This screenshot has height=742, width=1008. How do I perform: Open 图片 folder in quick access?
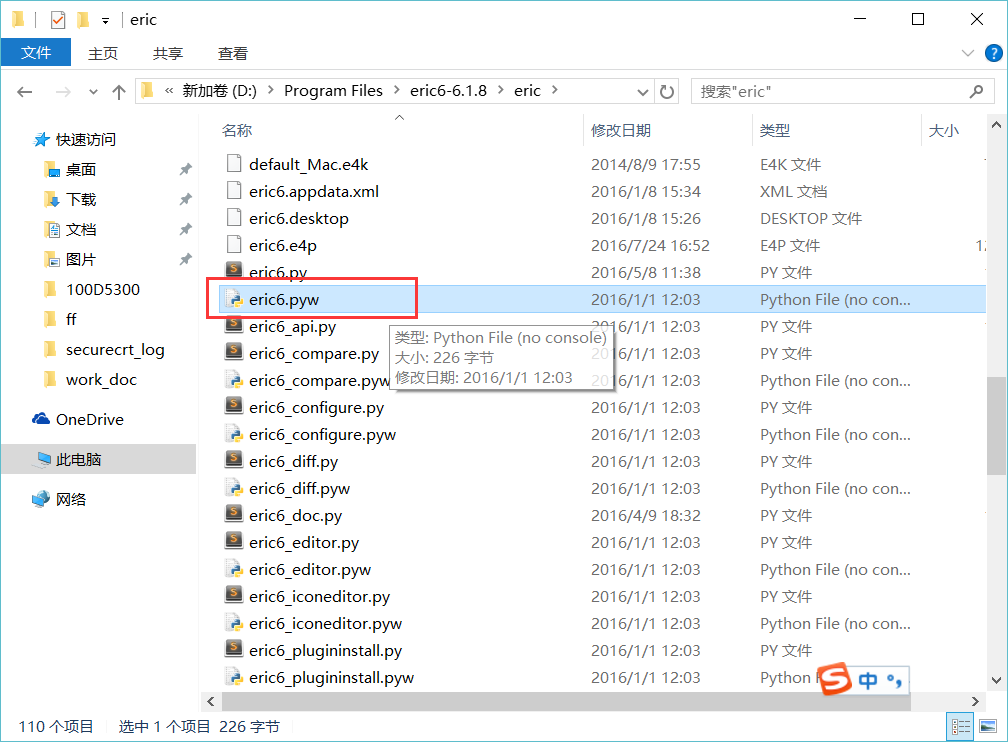tap(81, 260)
